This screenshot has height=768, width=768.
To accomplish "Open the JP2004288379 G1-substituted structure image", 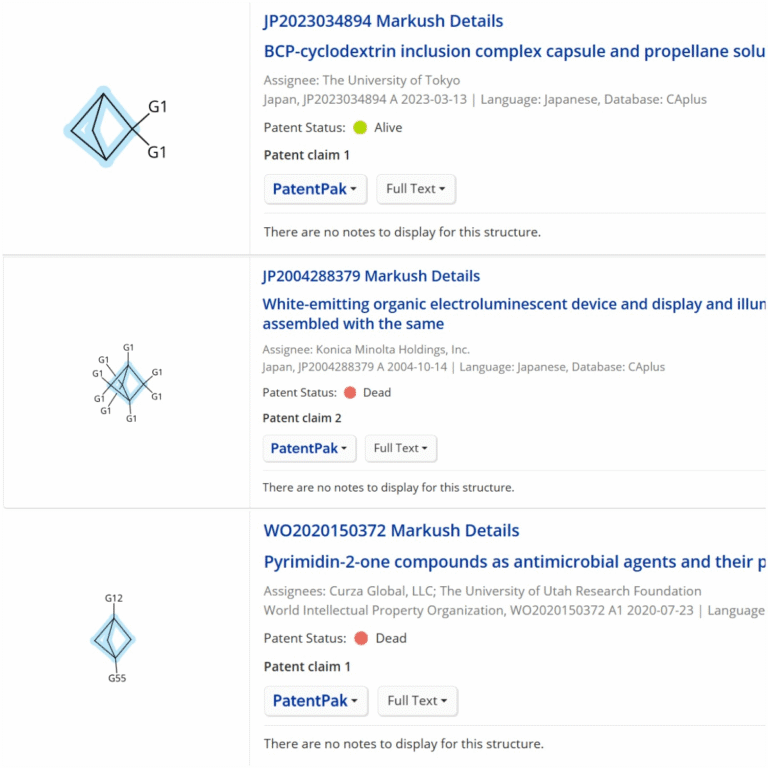I will (x=128, y=383).
